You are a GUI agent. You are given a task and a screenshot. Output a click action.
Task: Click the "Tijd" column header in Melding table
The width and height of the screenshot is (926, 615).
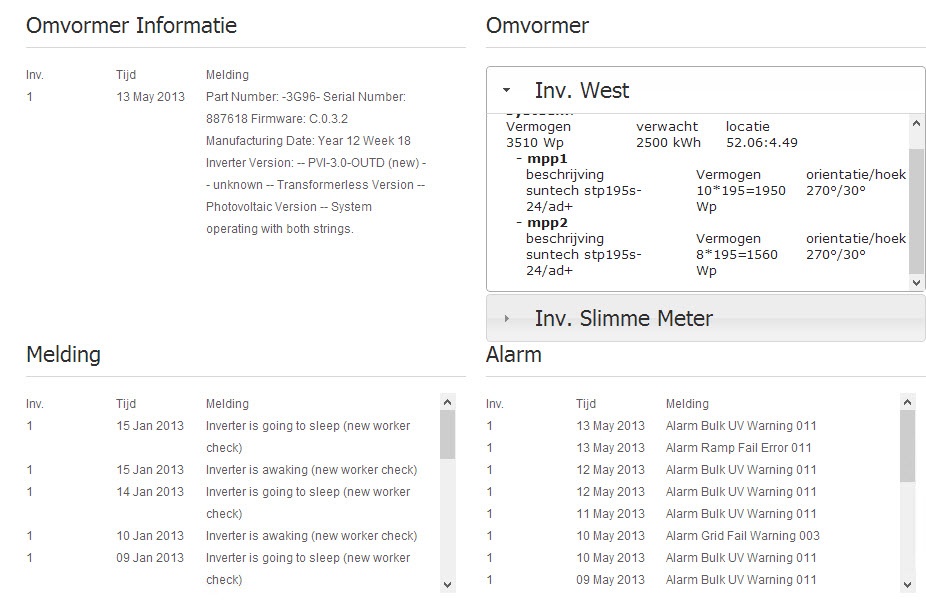point(126,404)
